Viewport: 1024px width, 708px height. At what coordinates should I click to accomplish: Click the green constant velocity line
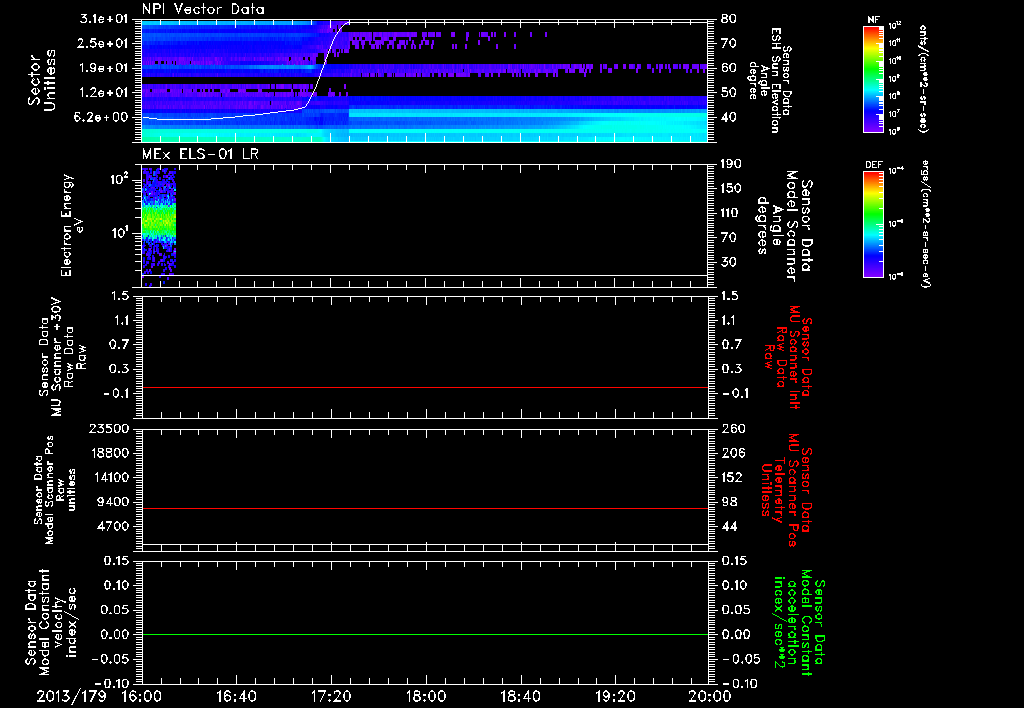[425, 634]
